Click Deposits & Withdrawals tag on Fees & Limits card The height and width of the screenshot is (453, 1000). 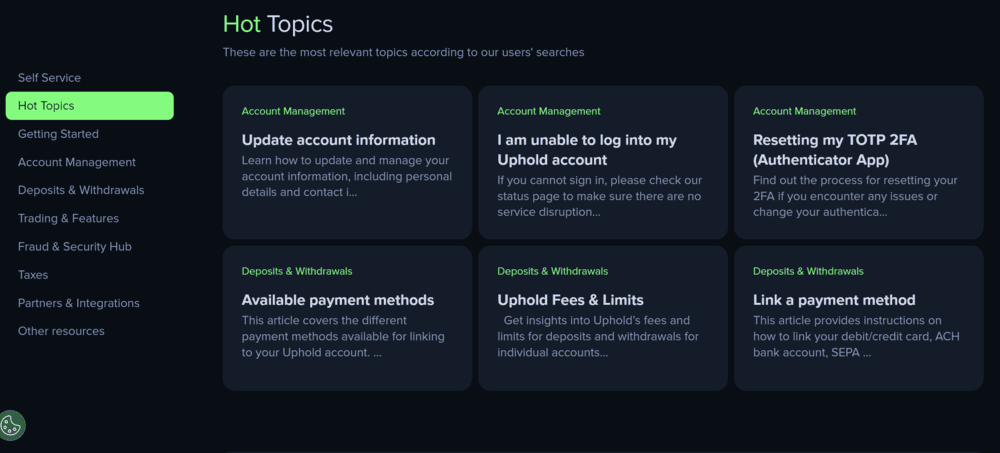tap(552, 271)
